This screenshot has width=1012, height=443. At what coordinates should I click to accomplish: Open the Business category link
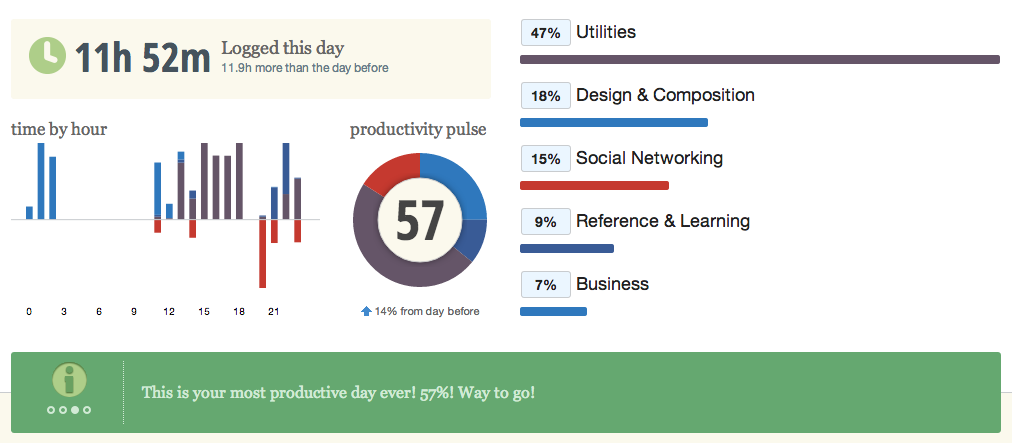point(612,285)
